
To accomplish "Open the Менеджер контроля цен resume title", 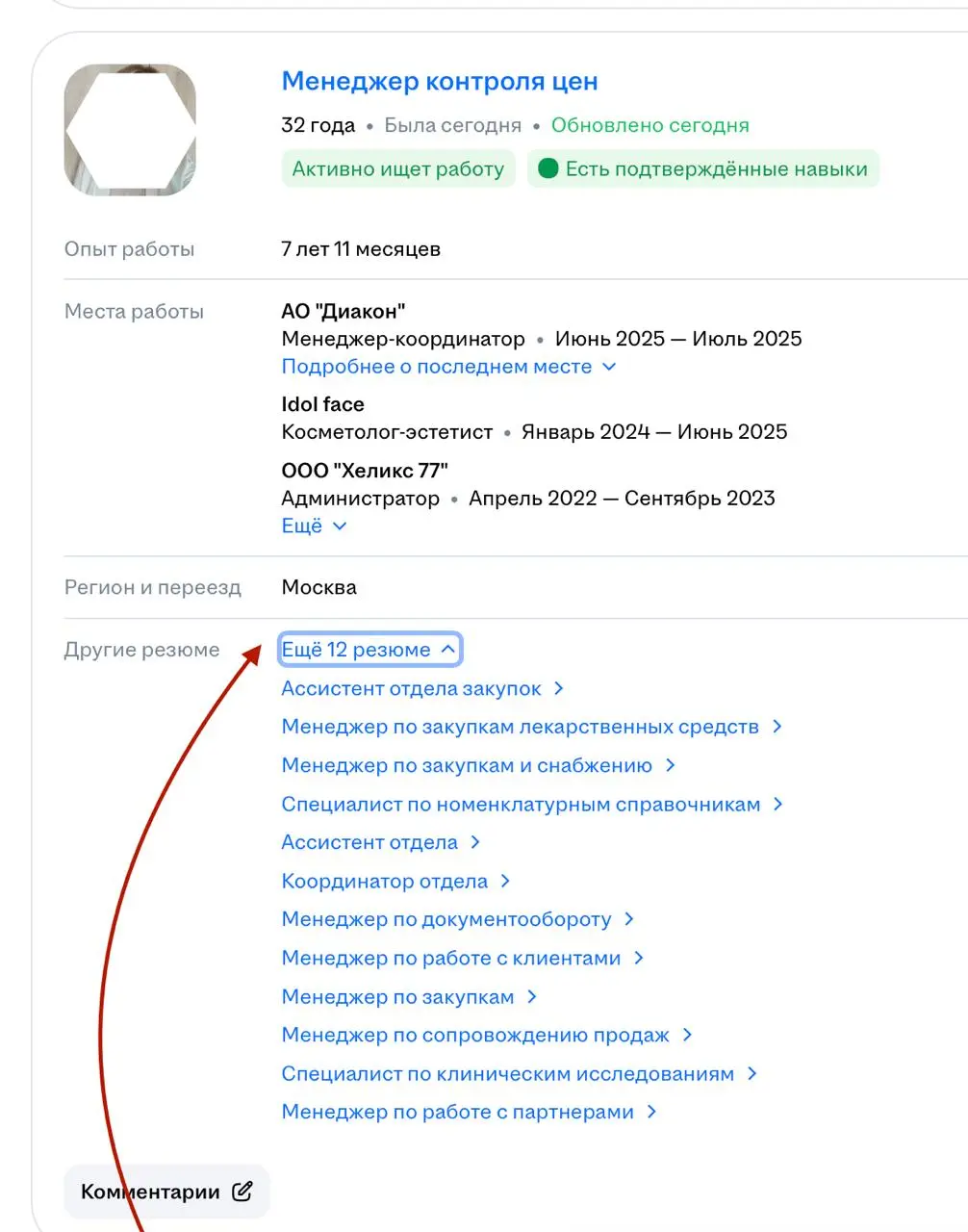I will [x=440, y=82].
